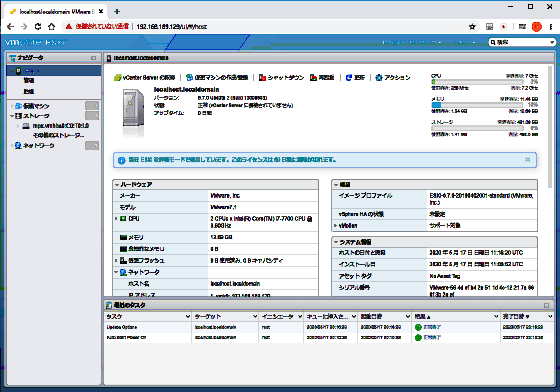Expand the 仮想マシン tree node
Viewport: 560px width, 392px height.
[x=12, y=106]
